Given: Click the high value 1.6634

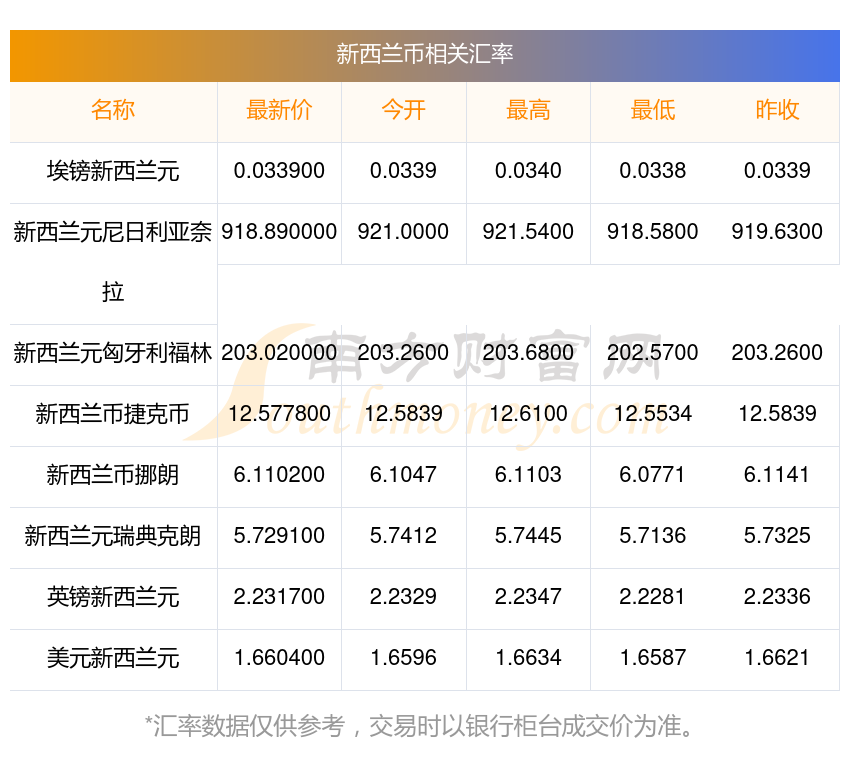Looking at the screenshot, I should click(528, 658).
